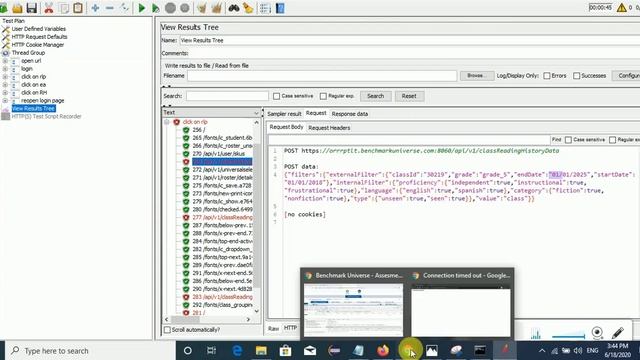This screenshot has height=360, width=640.
Task: Toggle Case sensitive in the Find bar
Action: pos(568,140)
